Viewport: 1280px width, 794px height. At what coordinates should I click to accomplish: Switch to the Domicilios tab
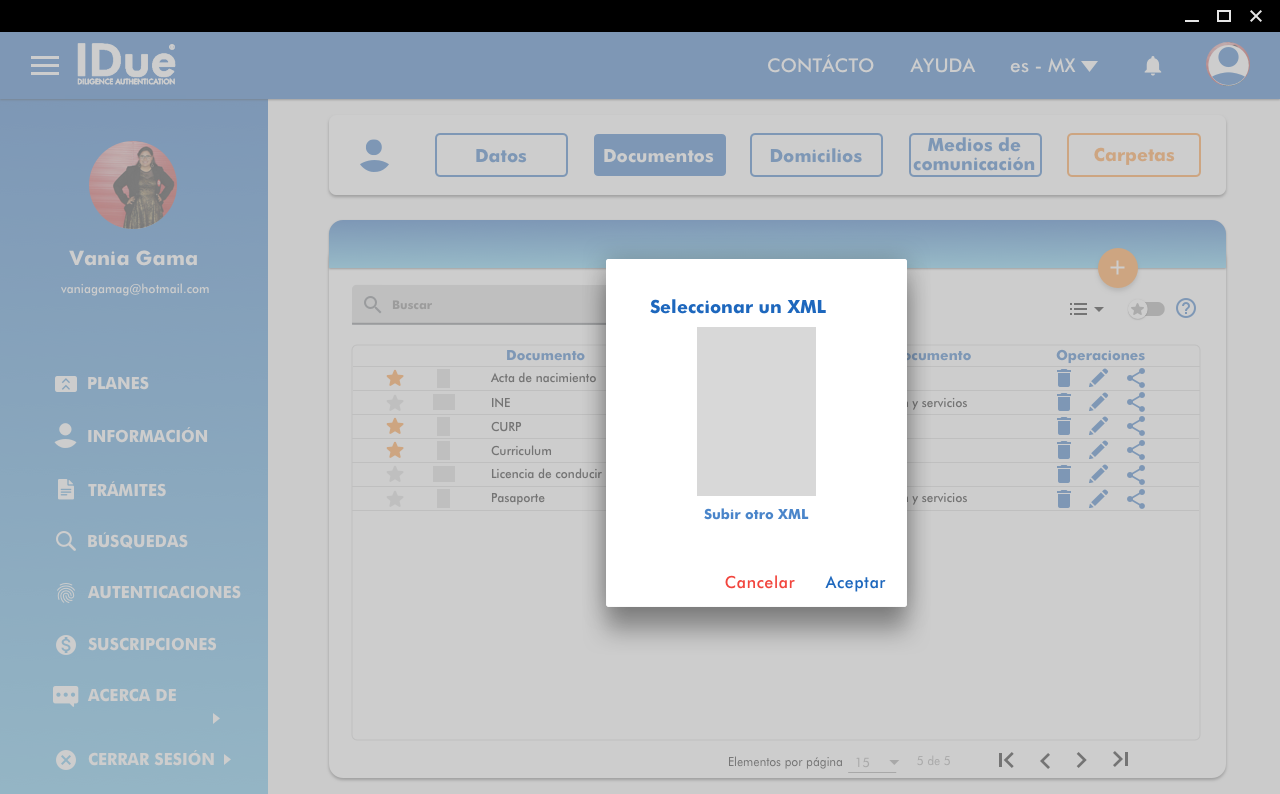tap(816, 155)
